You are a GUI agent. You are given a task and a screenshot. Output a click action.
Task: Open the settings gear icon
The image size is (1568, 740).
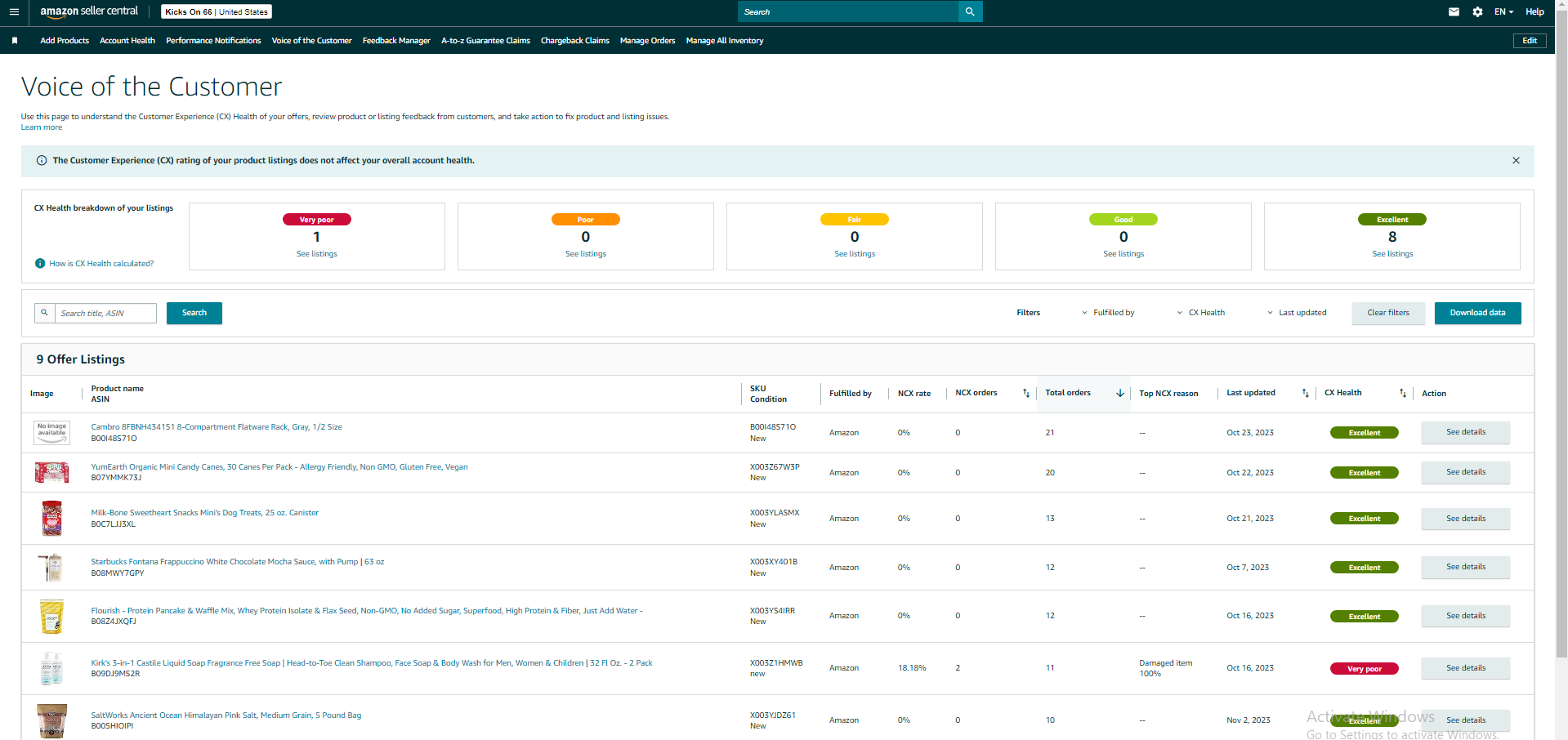pos(1477,12)
